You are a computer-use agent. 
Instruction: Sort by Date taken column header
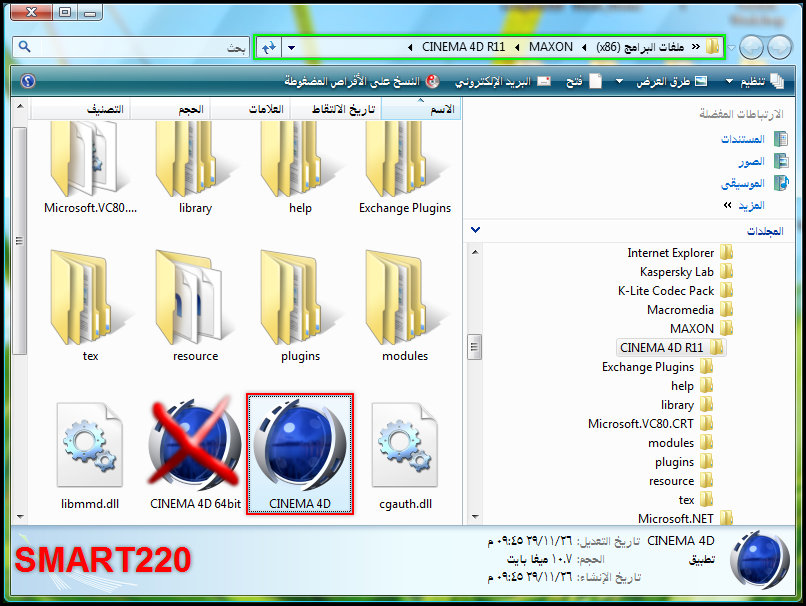(336, 109)
